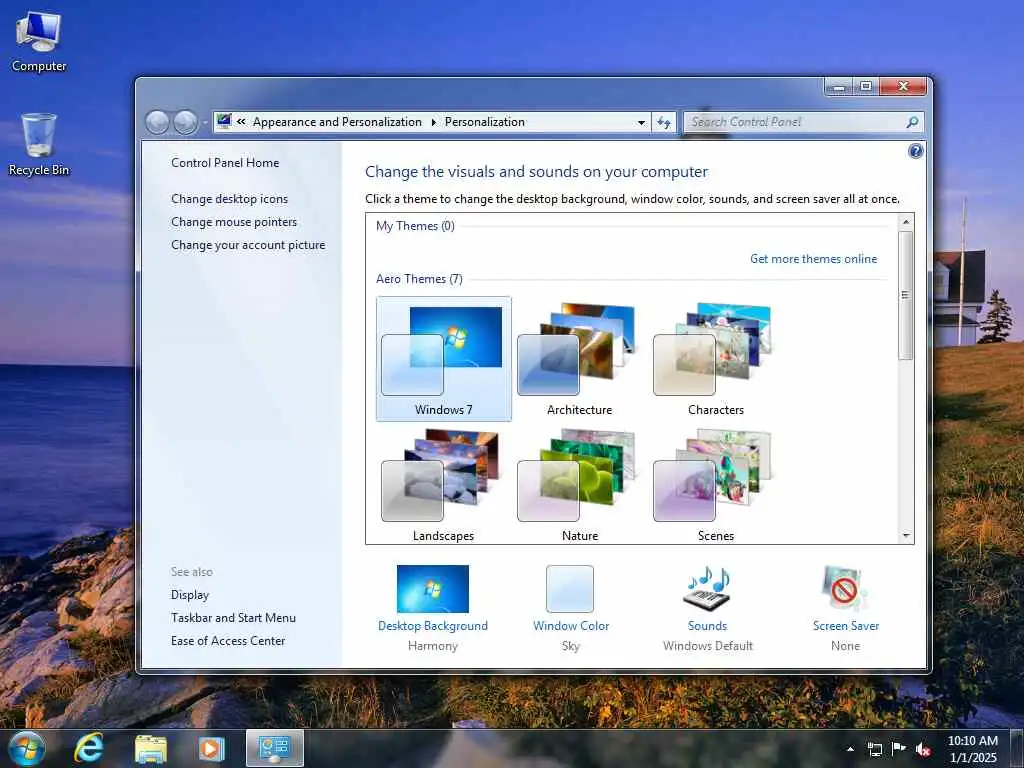
Task: Click the Refresh button beside address bar
Action: [x=664, y=122]
